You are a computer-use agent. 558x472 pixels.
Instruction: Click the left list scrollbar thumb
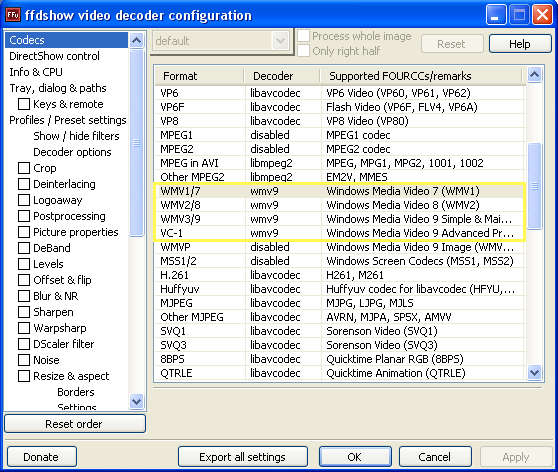point(136,142)
